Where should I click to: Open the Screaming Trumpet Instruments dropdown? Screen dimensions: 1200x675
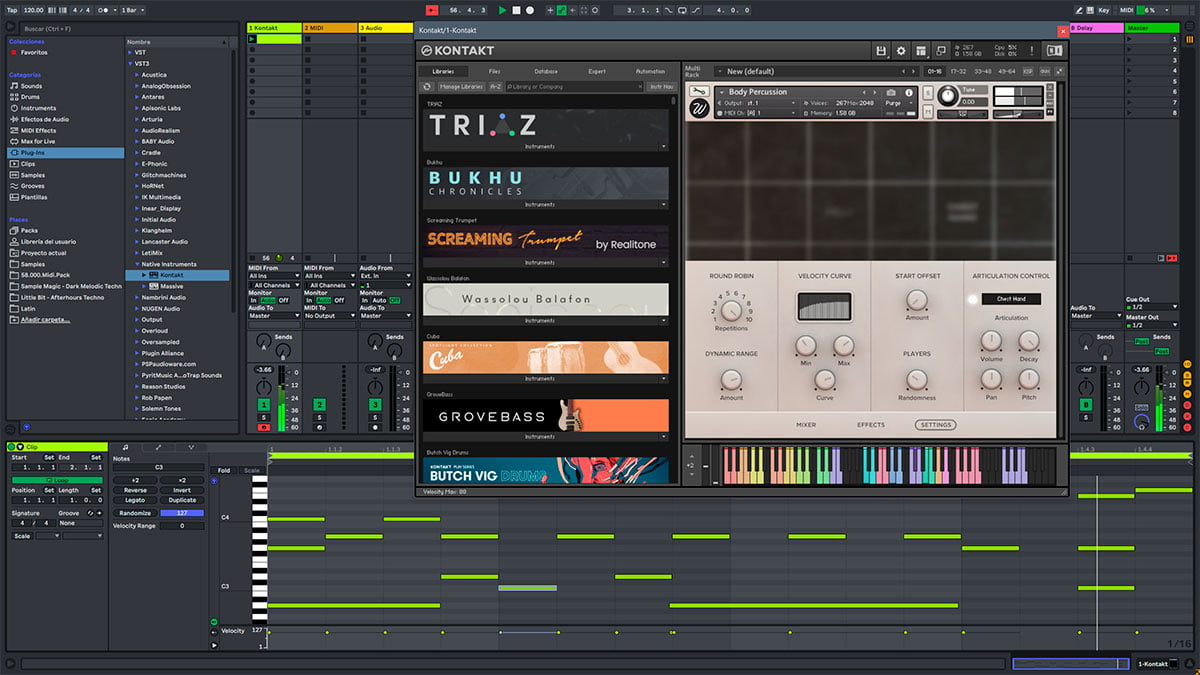pyautogui.click(x=664, y=262)
